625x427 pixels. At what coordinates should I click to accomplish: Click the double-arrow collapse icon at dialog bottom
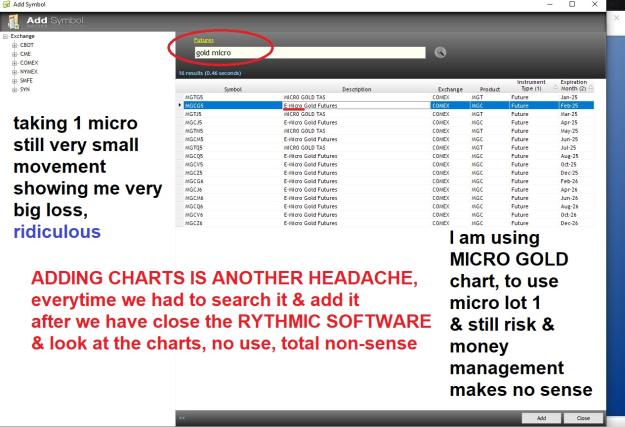[x=182, y=418]
